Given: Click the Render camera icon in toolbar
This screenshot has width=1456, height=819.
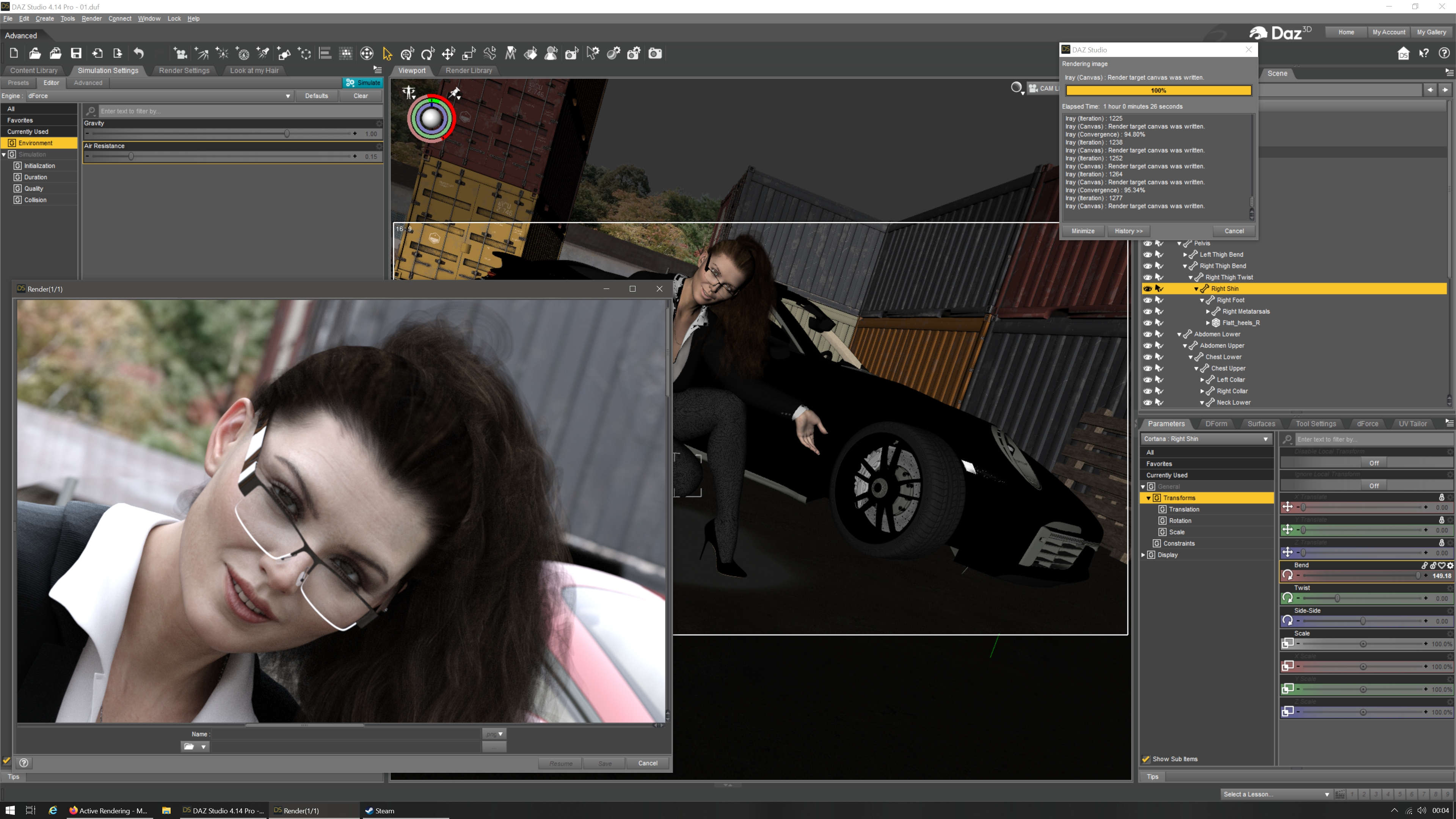Looking at the screenshot, I should (655, 53).
